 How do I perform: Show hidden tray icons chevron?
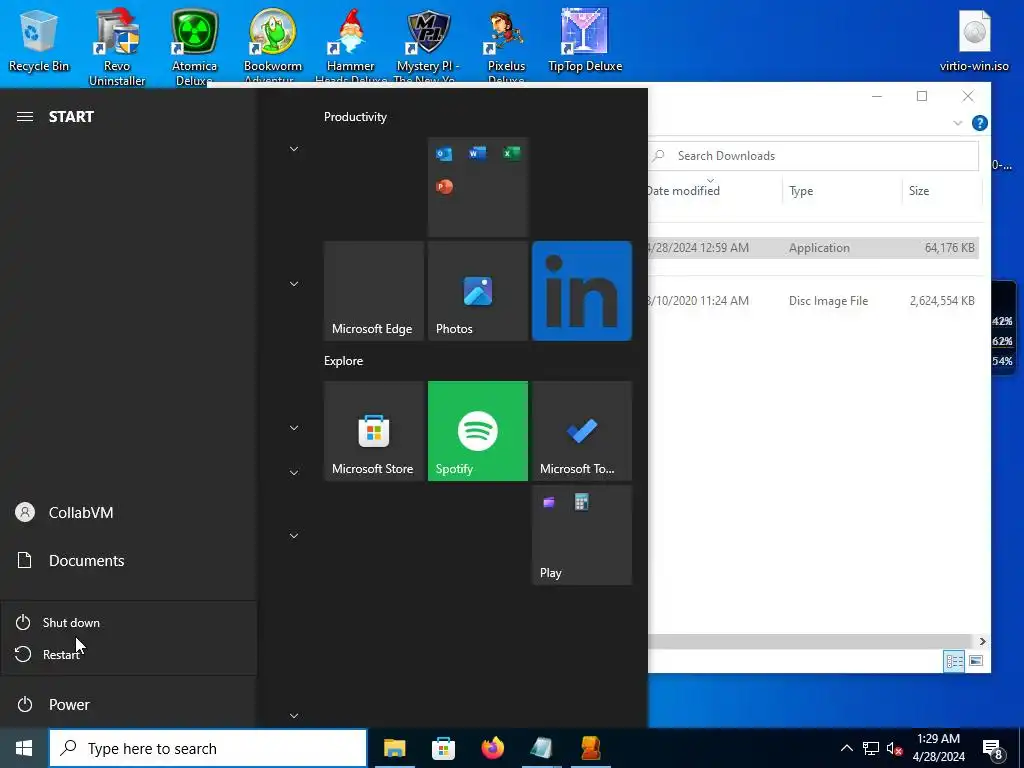pos(846,748)
